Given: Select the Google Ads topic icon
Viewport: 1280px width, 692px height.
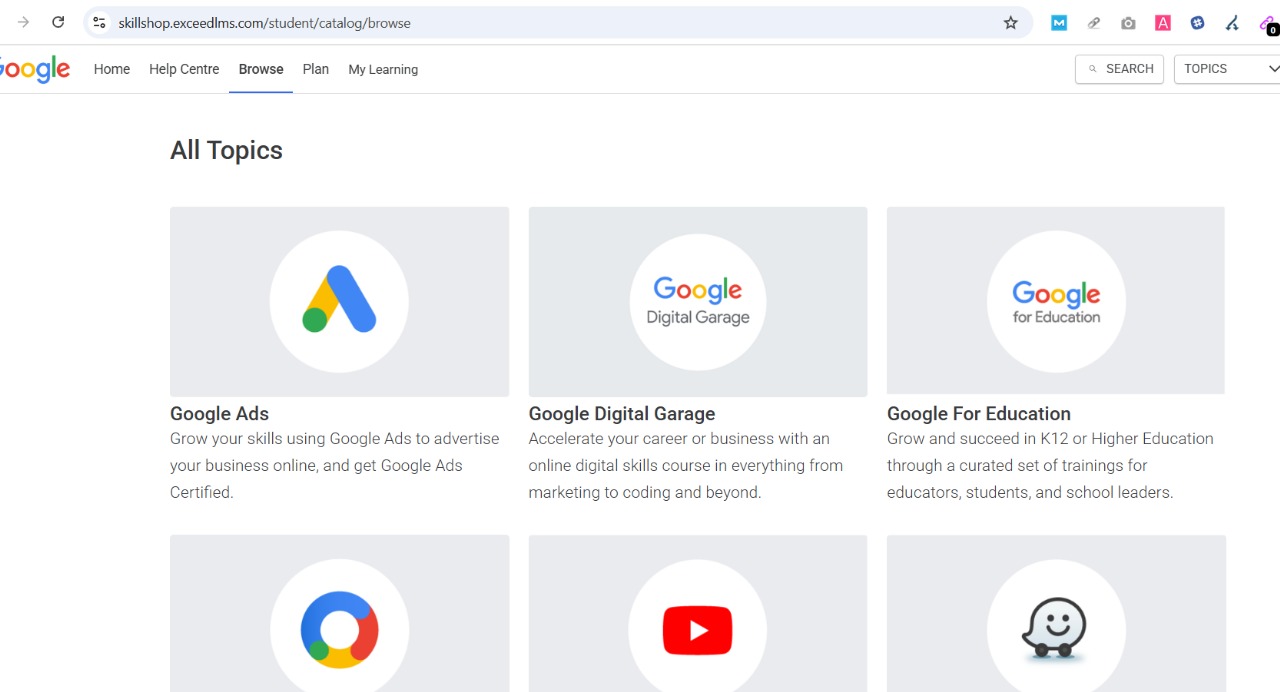Looking at the screenshot, I should (x=339, y=300).
